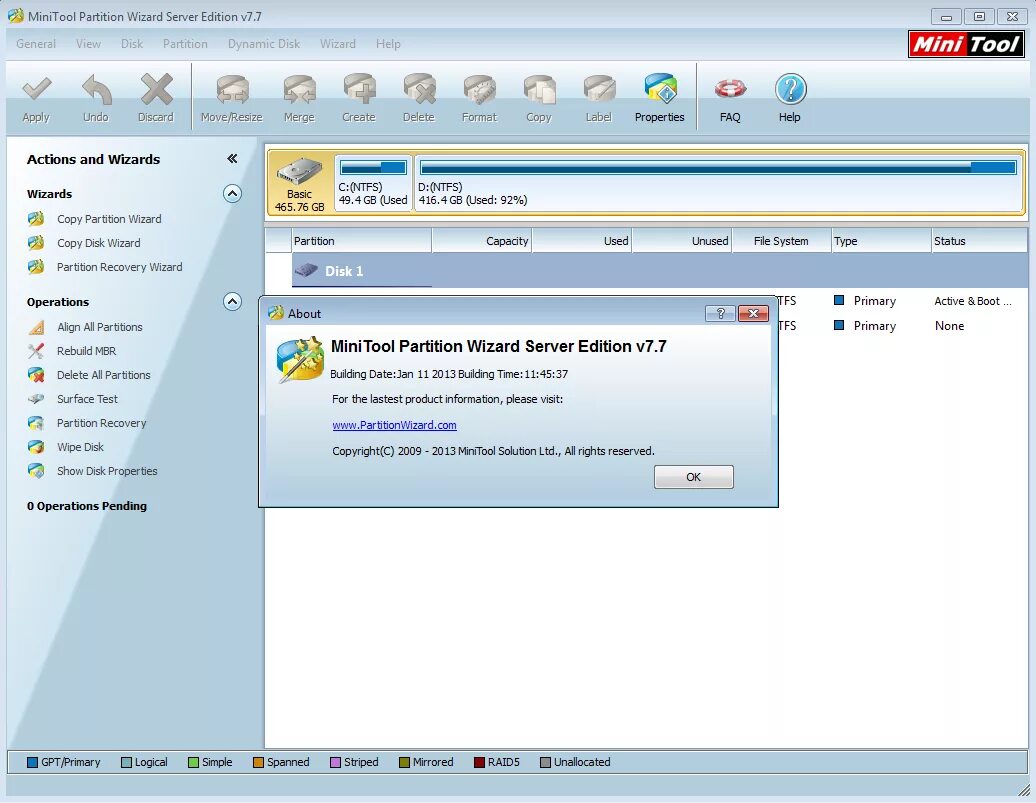The image size is (1036, 803).
Task: Run Delete All Partitions operation
Action: pos(104,375)
